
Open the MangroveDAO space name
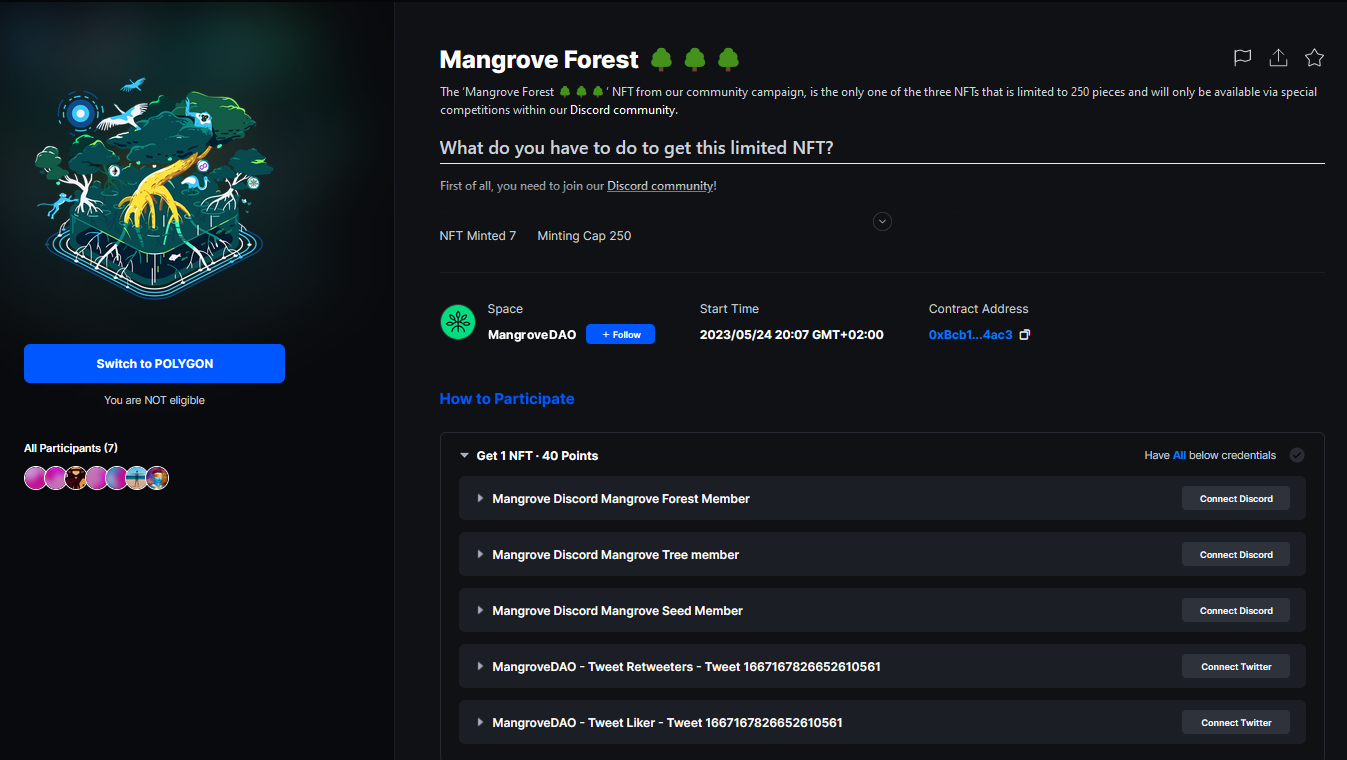(532, 335)
